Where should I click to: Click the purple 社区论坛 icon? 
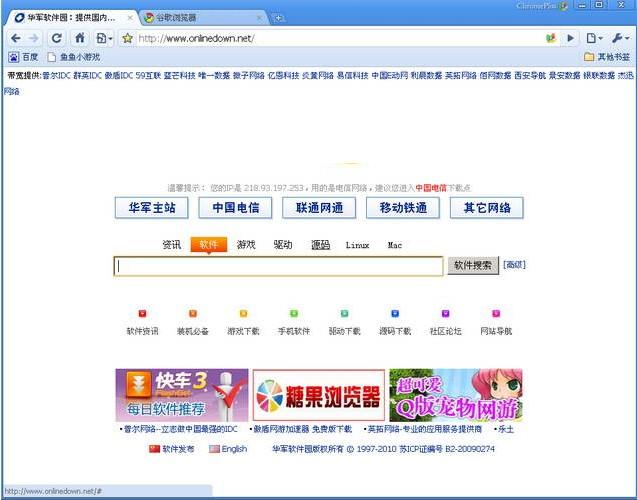[x=446, y=314]
